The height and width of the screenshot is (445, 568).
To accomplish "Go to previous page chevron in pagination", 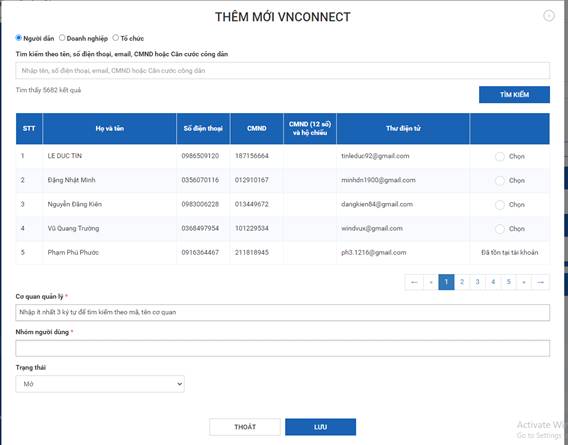I will click(431, 282).
